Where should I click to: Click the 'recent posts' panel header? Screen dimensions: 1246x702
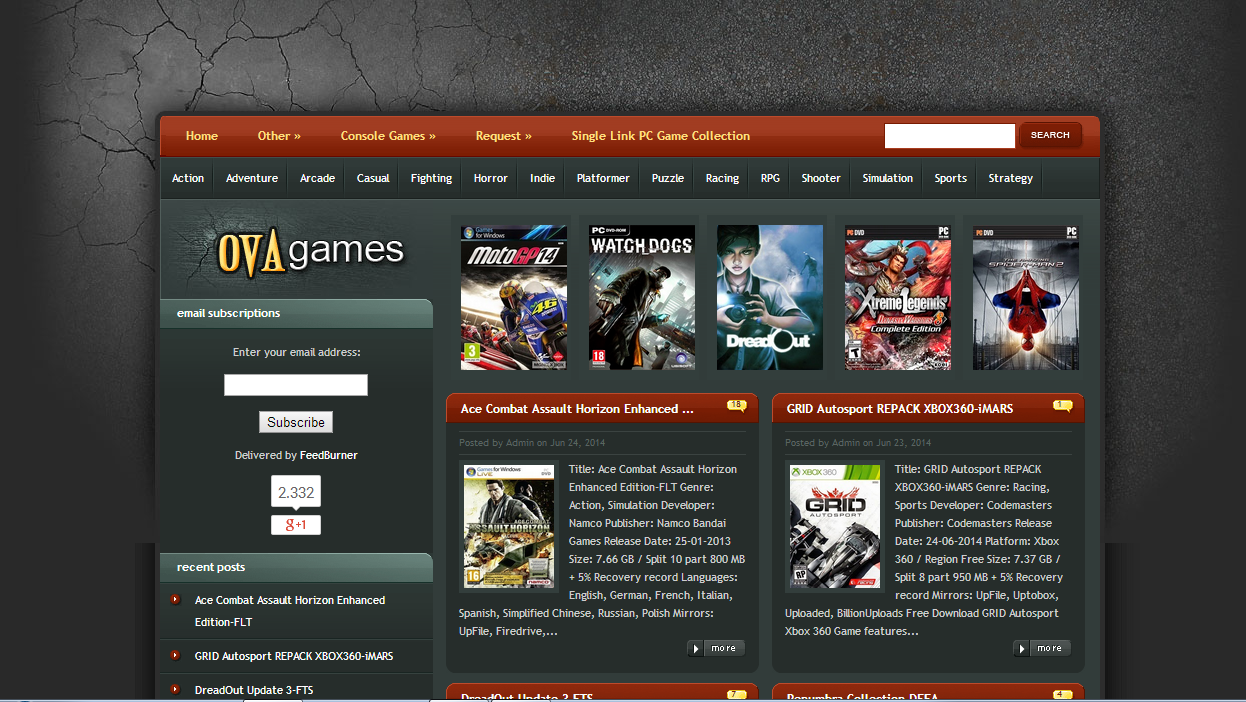click(296, 567)
